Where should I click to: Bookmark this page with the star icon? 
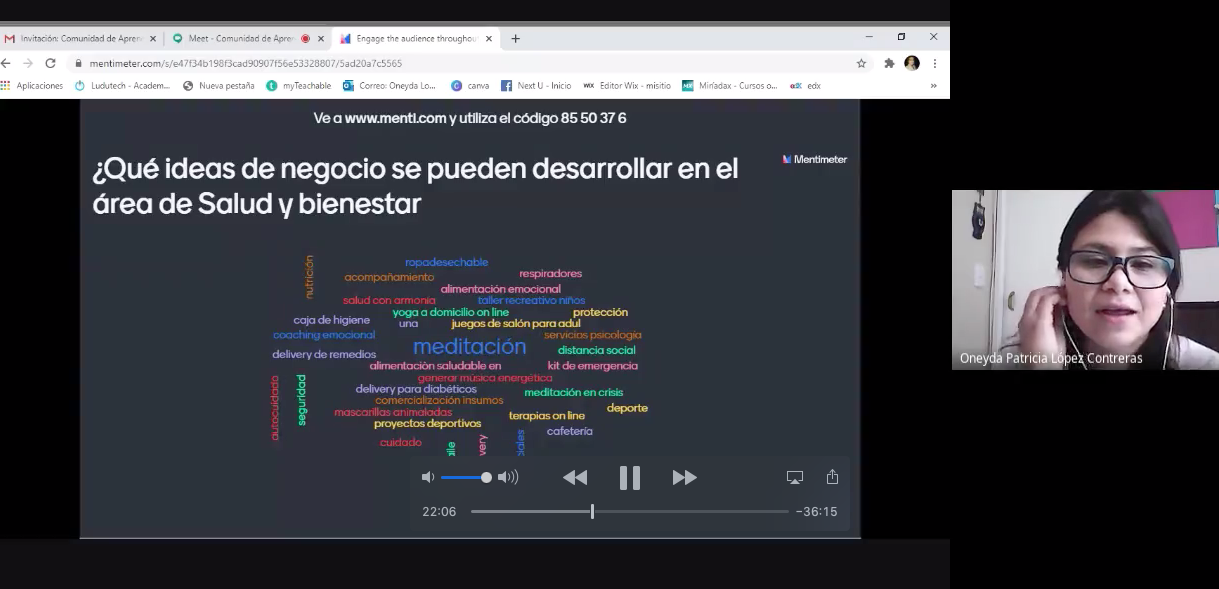pyautogui.click(x=861, y=63)
